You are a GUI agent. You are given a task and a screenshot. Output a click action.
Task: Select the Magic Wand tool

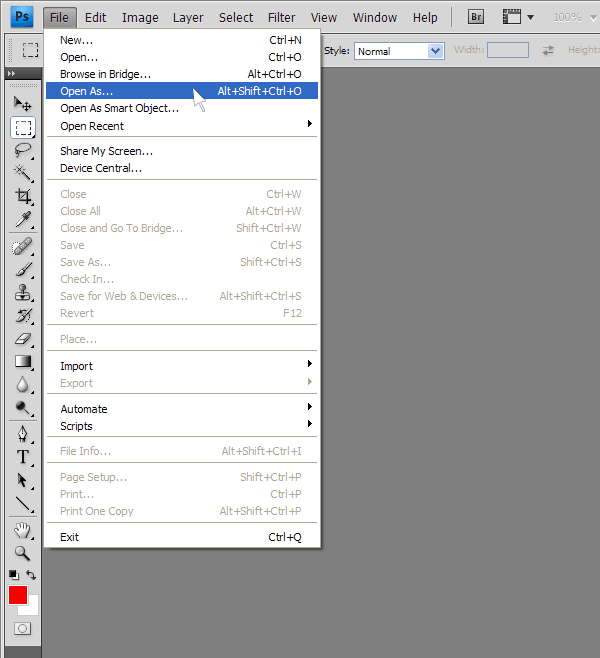[23, 173]
